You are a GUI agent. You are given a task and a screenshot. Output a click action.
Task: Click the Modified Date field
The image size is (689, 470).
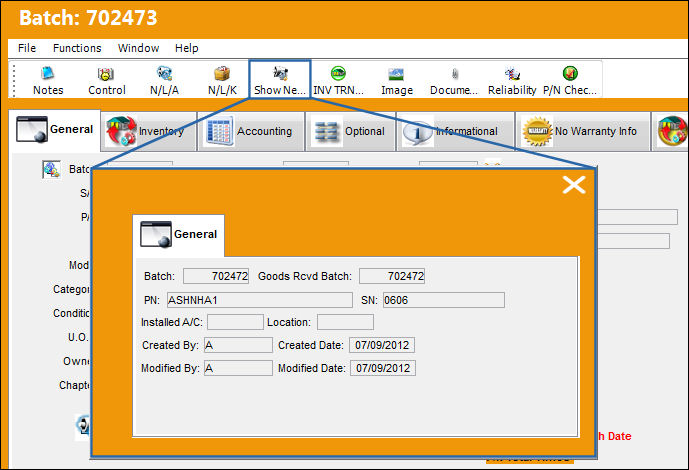point(383,368)
